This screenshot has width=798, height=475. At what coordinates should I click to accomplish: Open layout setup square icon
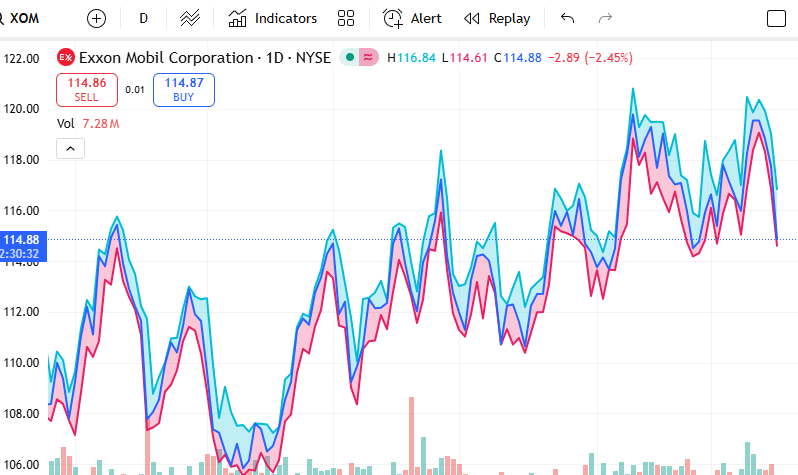(776, 19)
